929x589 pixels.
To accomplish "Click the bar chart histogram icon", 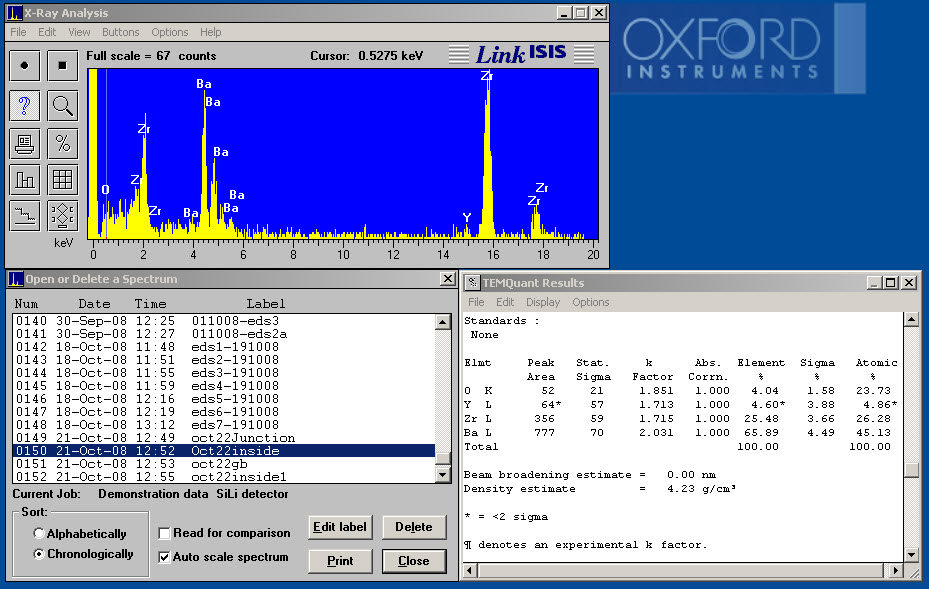I will tap(24, 180).
